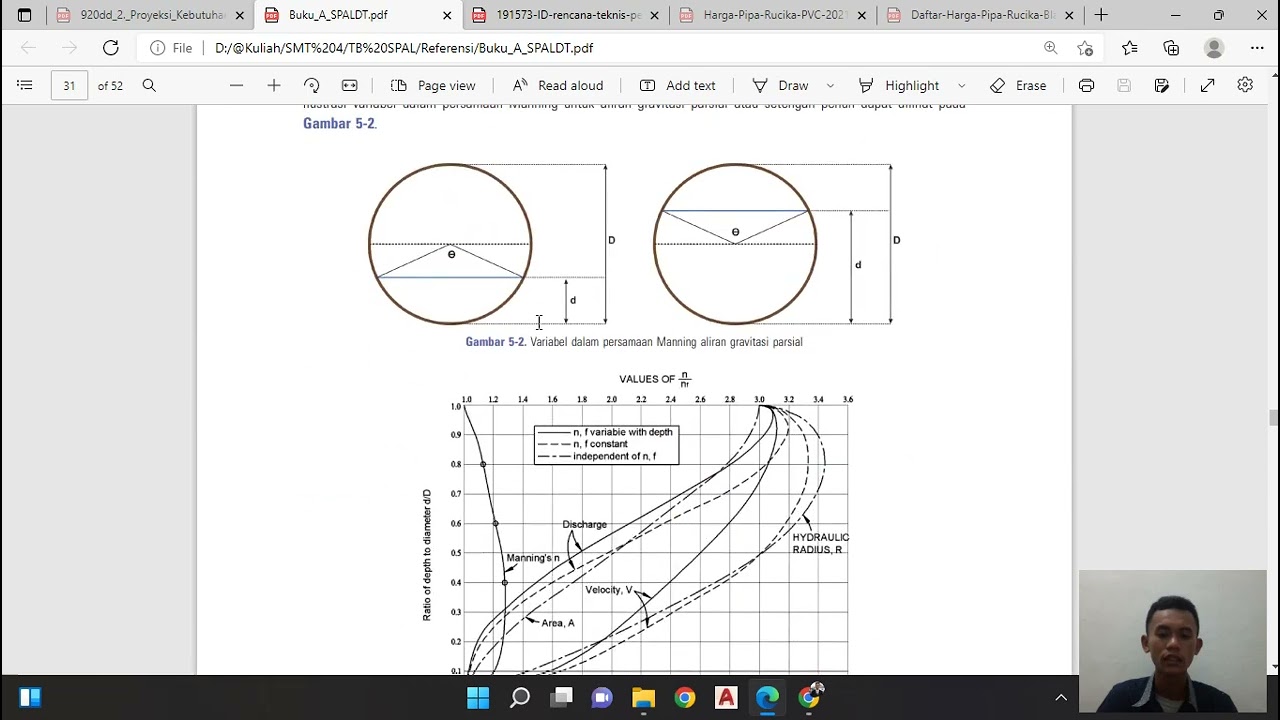Fit PDF page to width
This screenshot has height=720, width=1280.
pos(349,86)
